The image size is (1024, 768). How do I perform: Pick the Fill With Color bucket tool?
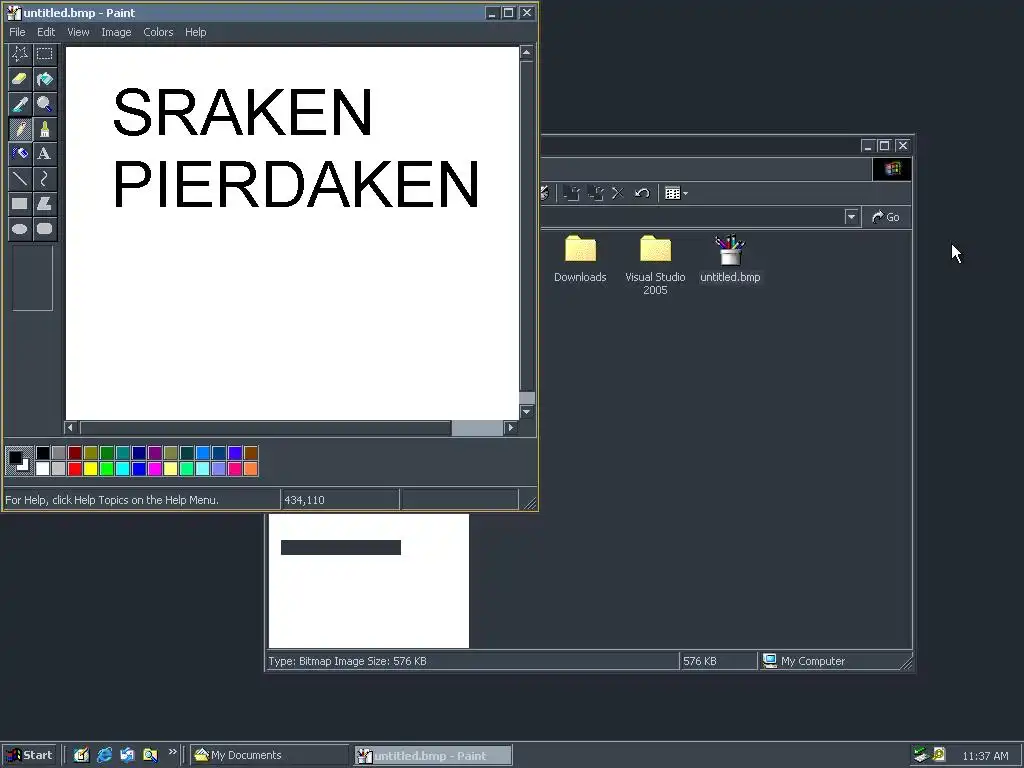tap(44, 79)
